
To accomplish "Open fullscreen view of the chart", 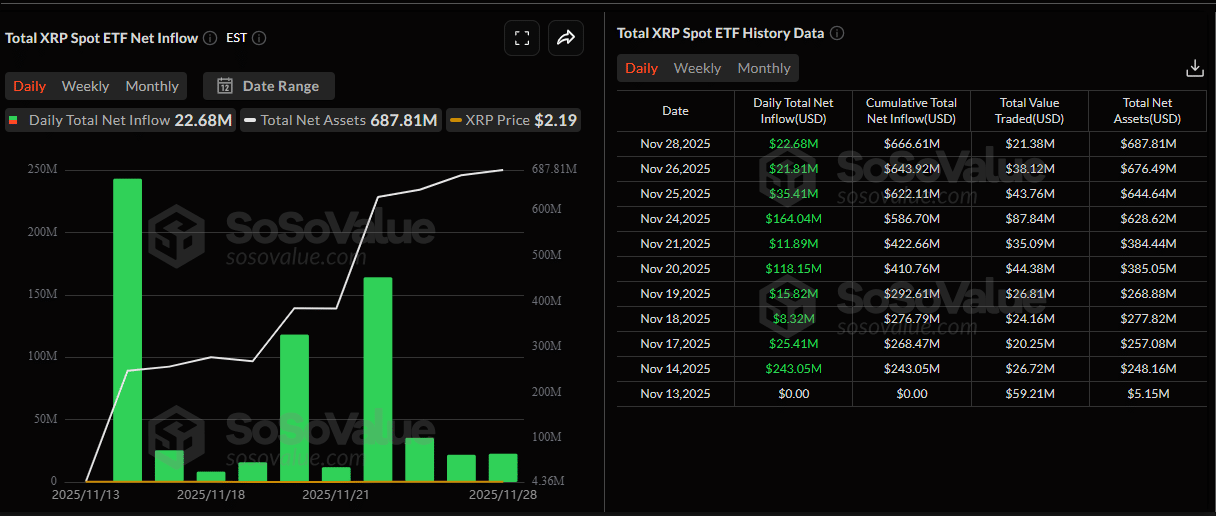I will tap(521, 38).
